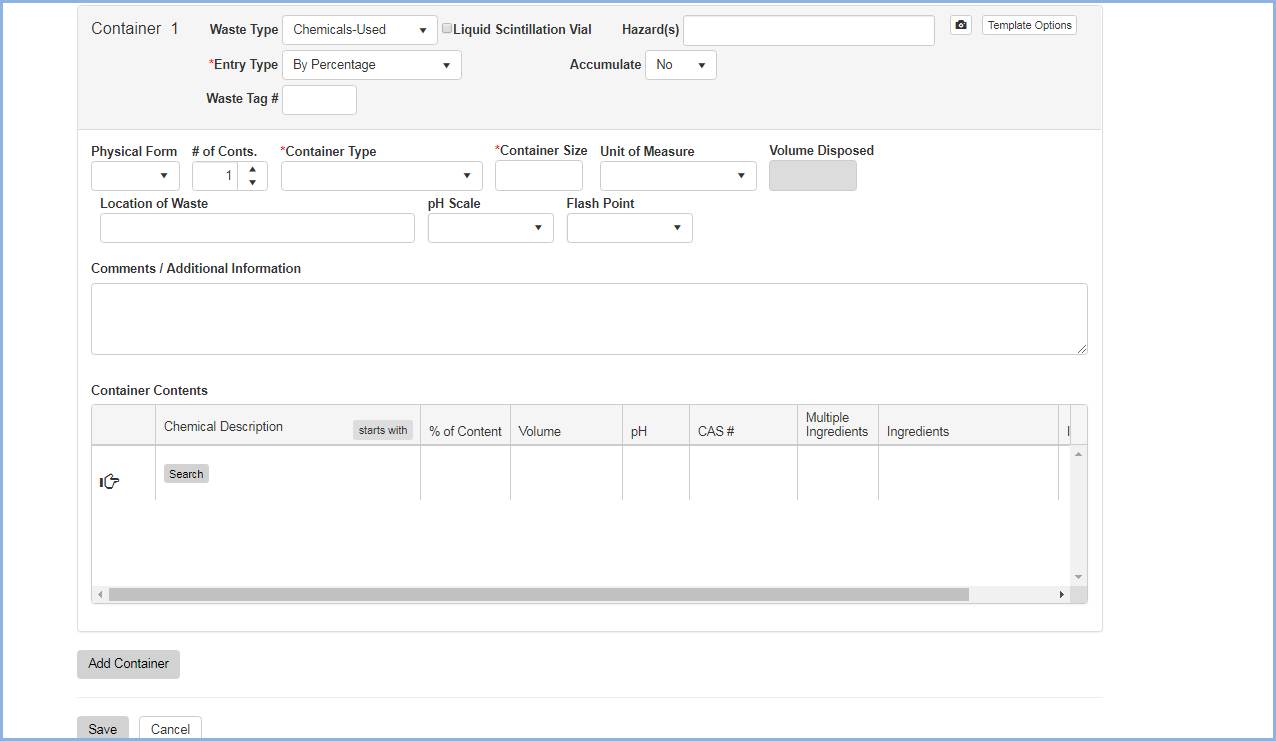The width and height of the screenshot is (1276, 741).
Task: Click the Template Options button
Action: 1029,25
